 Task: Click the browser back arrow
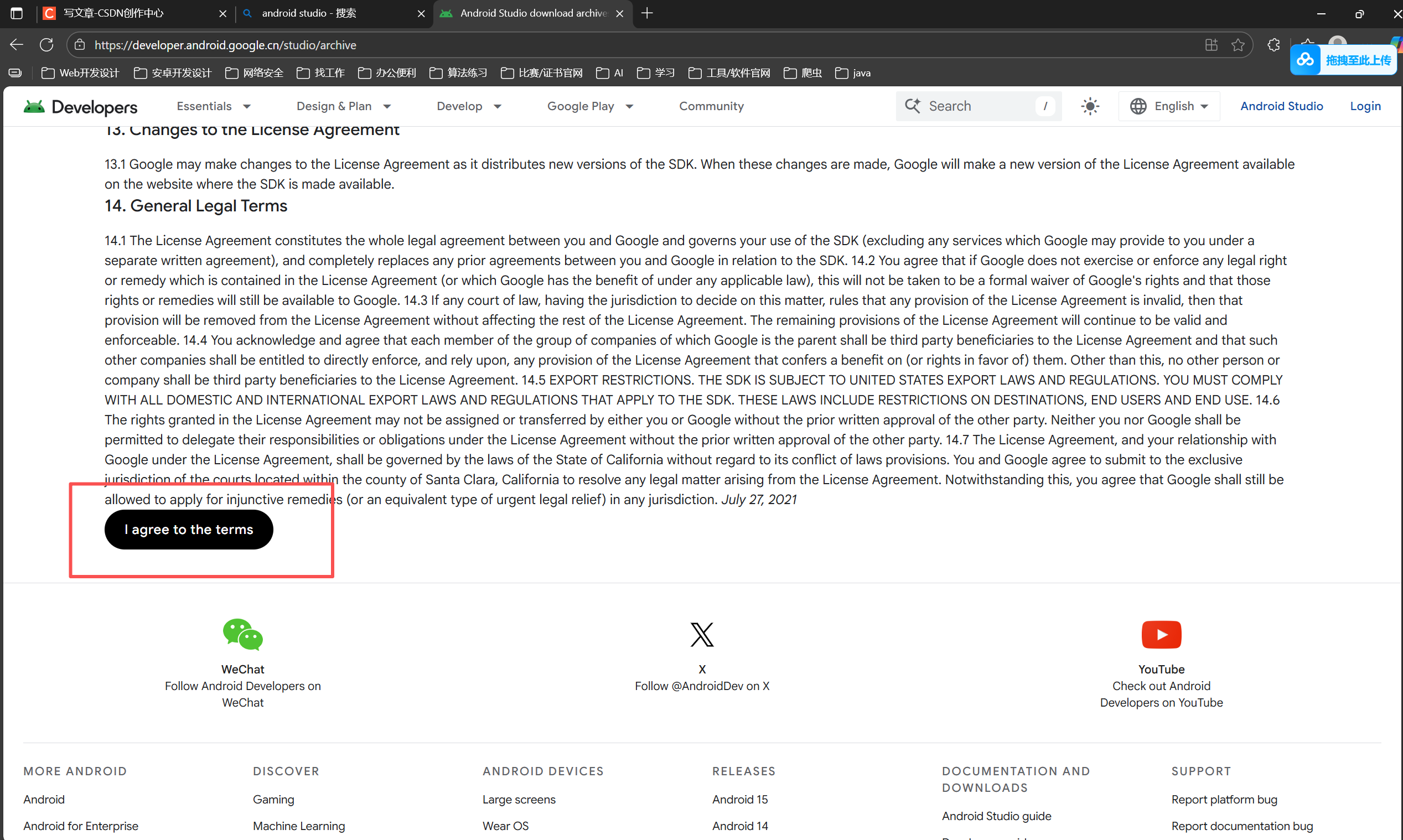coord(17,45)
